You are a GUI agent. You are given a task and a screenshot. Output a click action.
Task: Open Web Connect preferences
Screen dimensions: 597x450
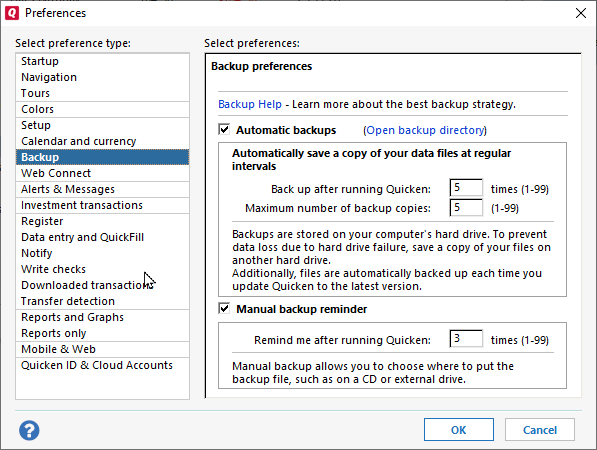(102, 173)
